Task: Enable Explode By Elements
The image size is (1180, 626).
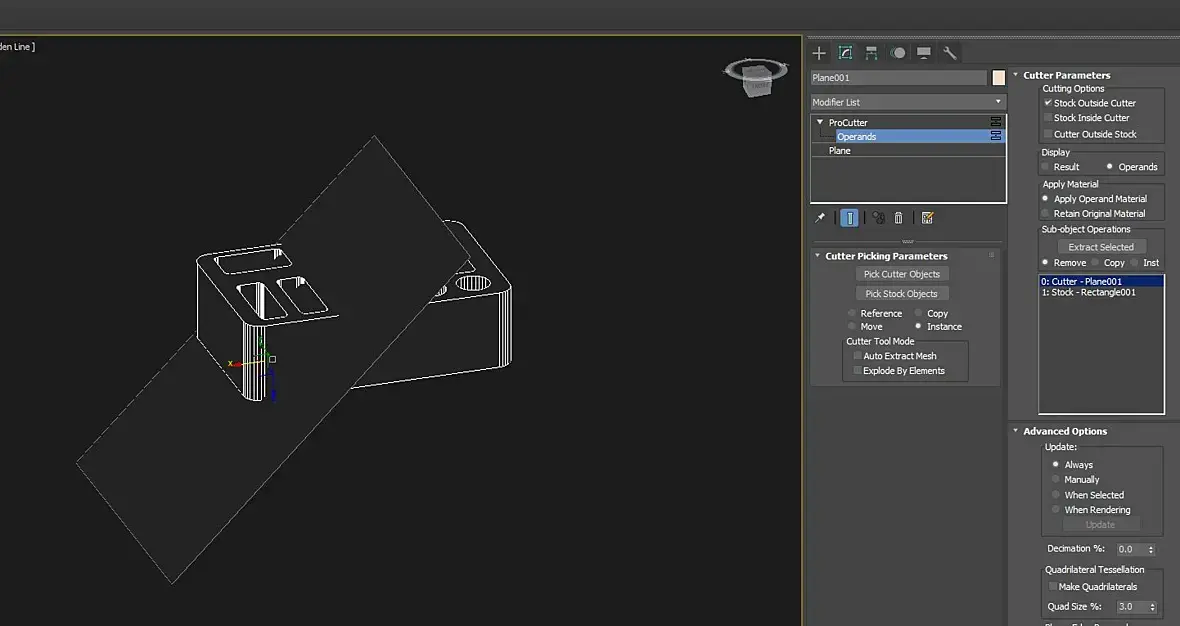Action: (857, 370)
